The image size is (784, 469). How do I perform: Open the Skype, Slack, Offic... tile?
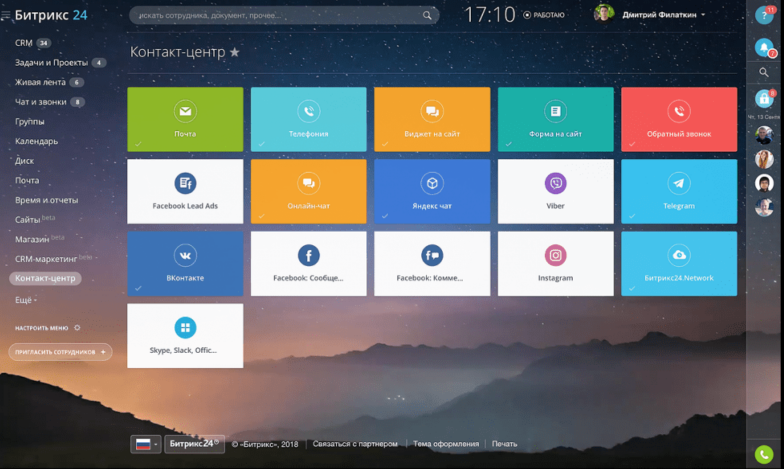pyautogui.click(x=185, y=336)
